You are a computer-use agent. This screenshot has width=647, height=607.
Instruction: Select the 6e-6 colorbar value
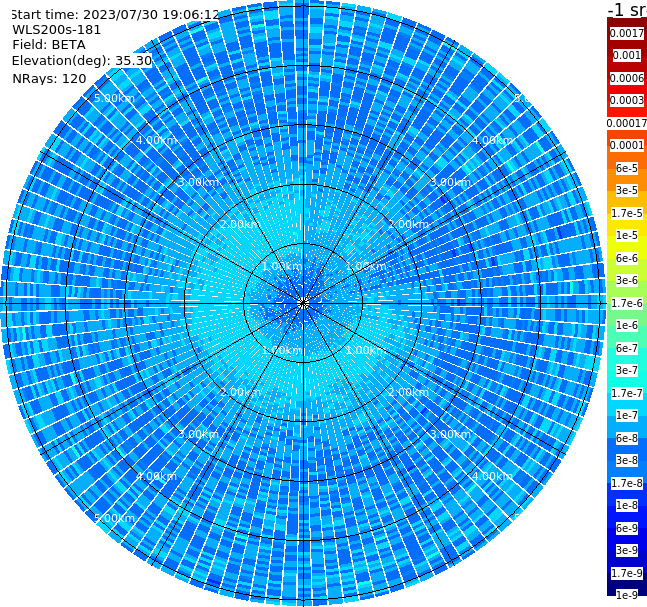pos(627,258)
